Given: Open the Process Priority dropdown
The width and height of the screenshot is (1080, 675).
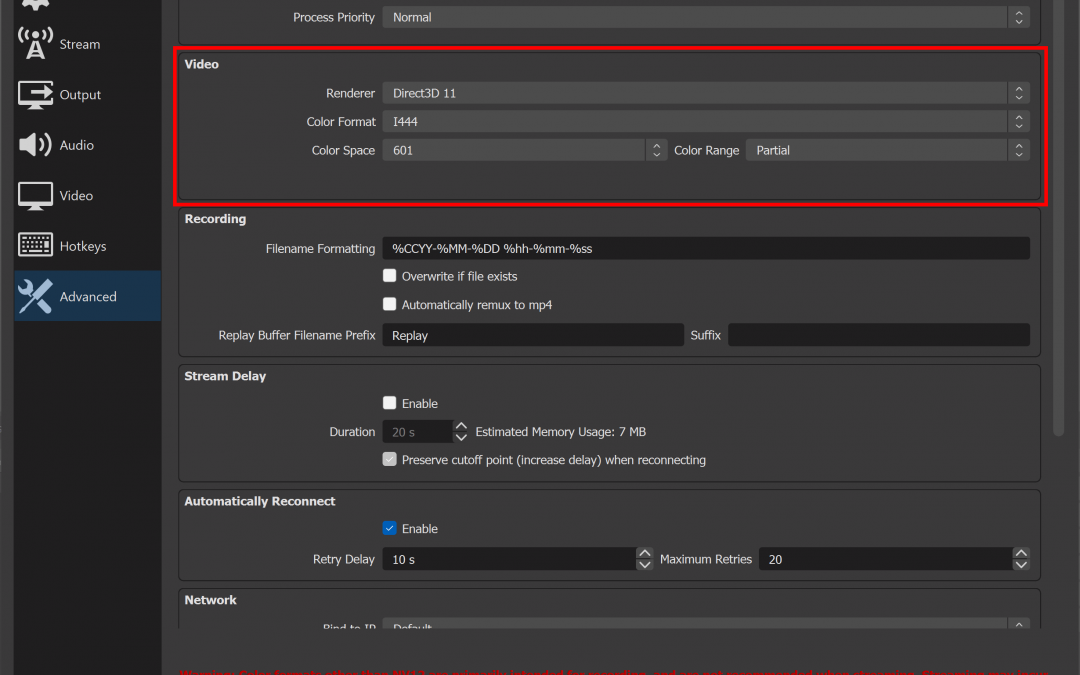Looking at the screenshot, I should (x=704, y=17).
